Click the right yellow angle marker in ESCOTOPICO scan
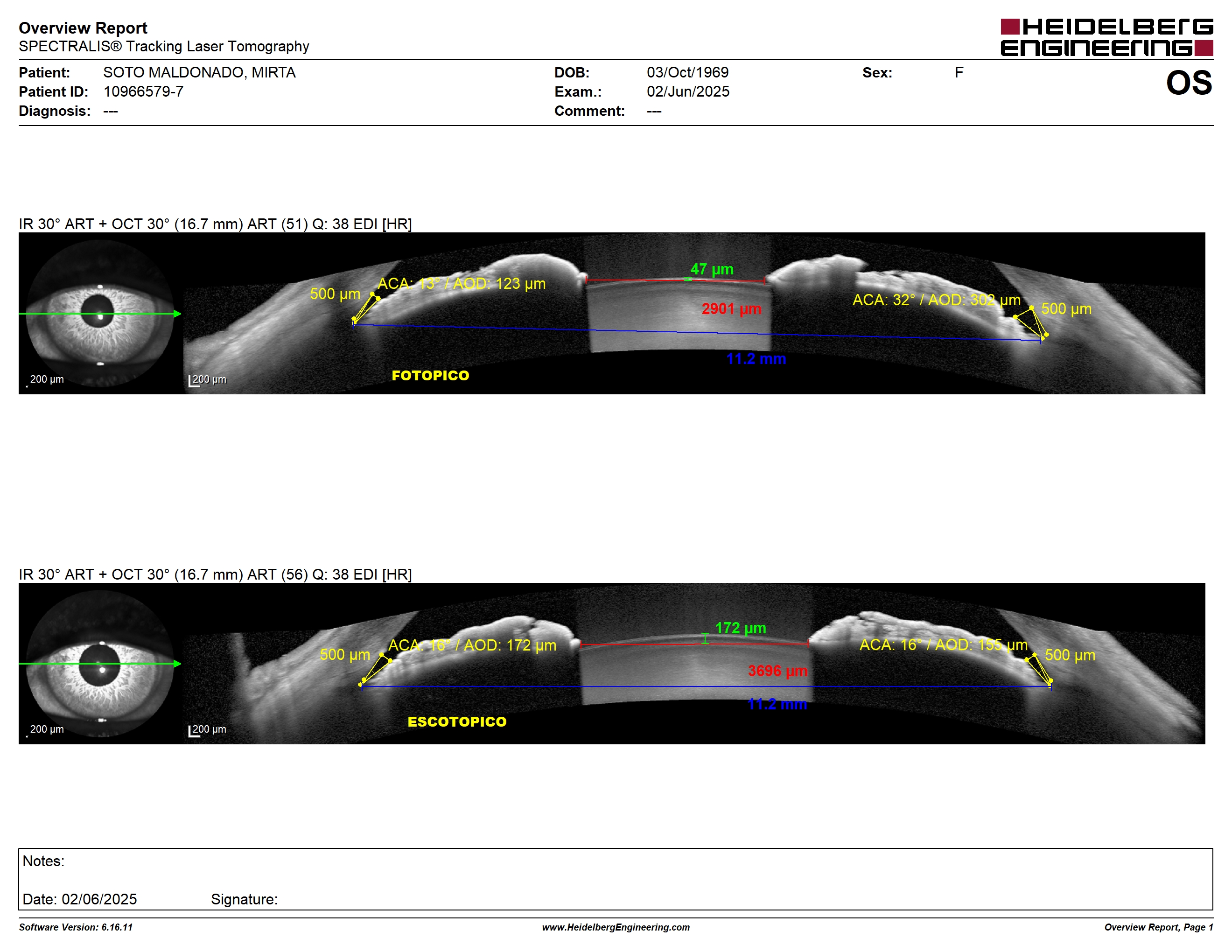Screen dimensions: 1232x952 1039,670
